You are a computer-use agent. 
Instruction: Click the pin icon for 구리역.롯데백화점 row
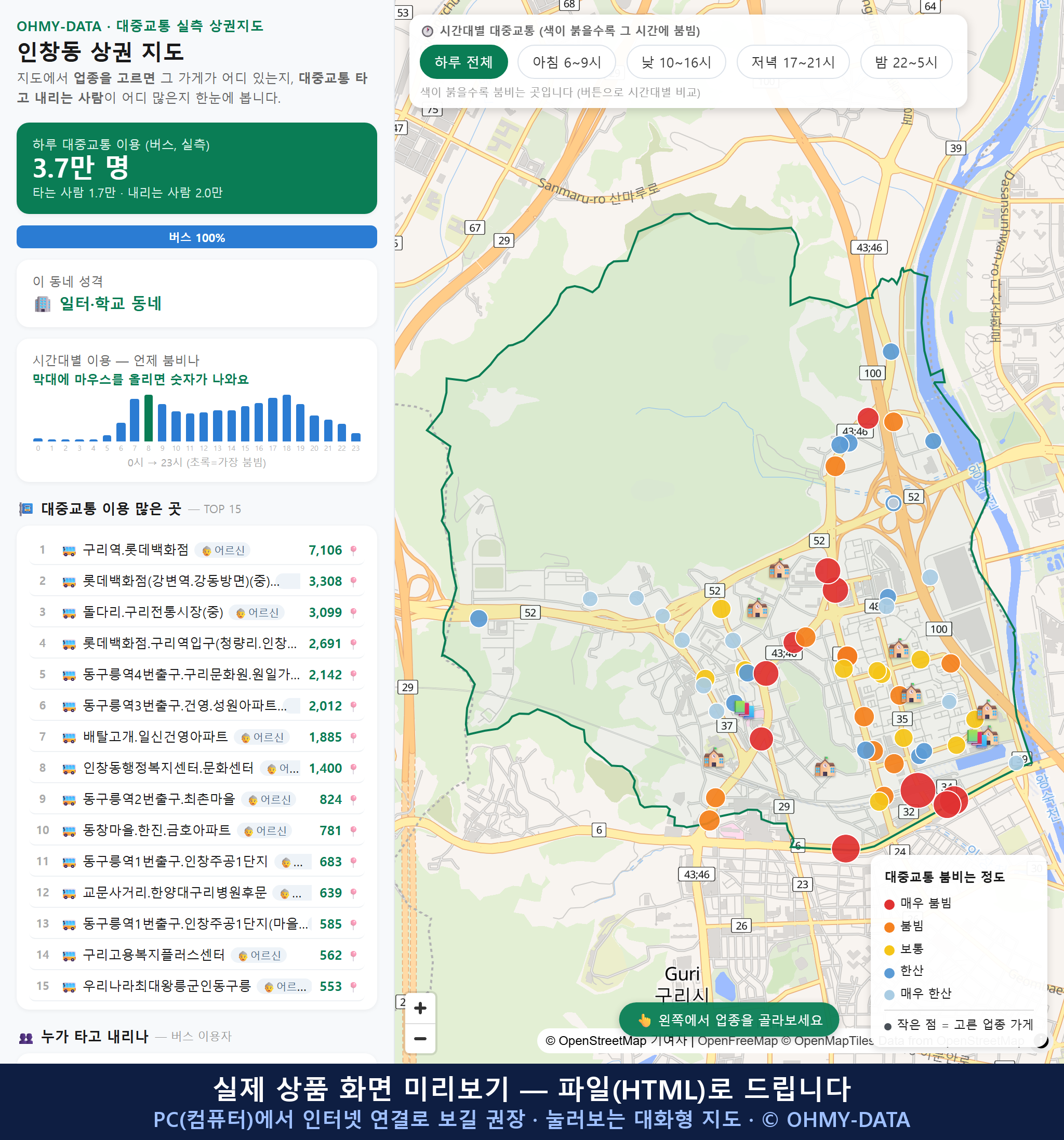(353, 551)
